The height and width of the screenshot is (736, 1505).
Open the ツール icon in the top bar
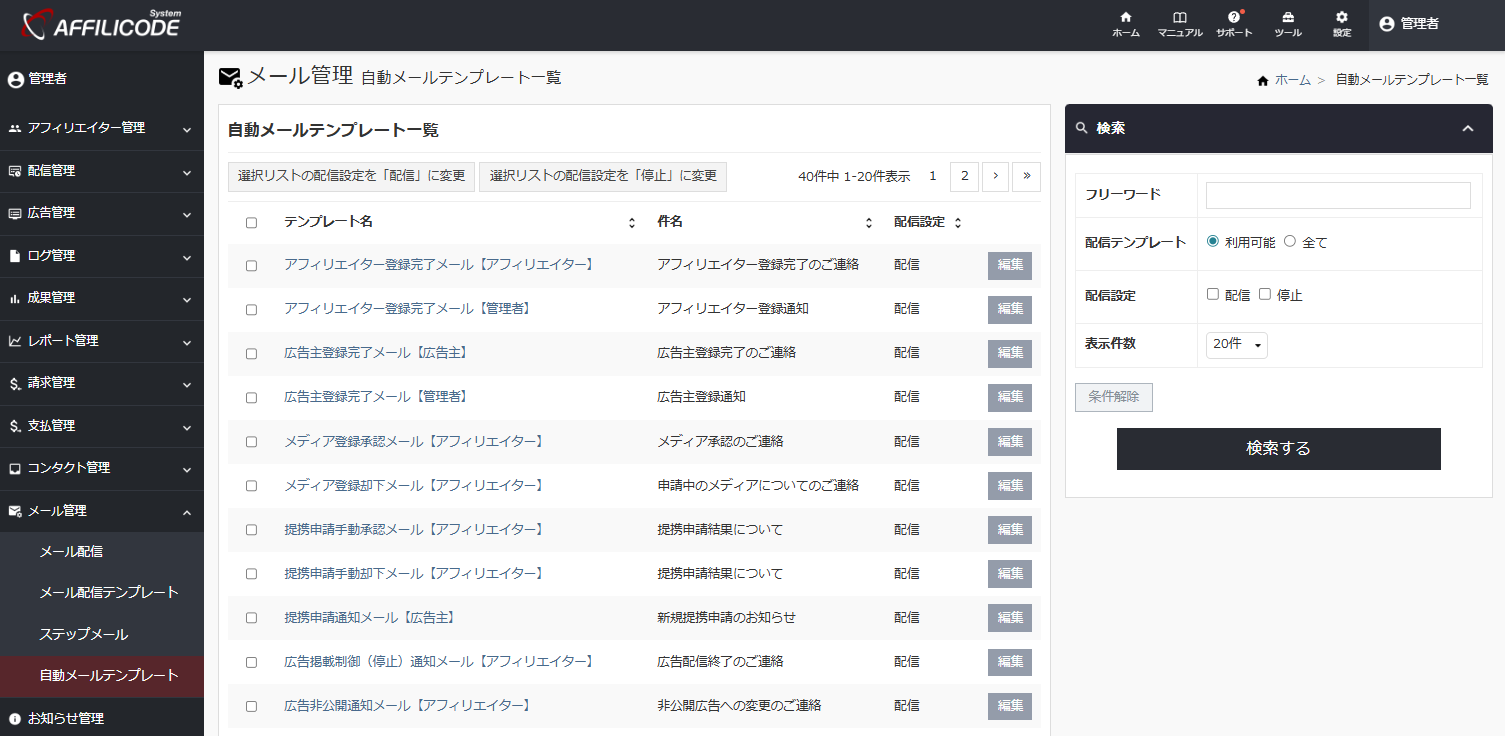click(1287, 24)
